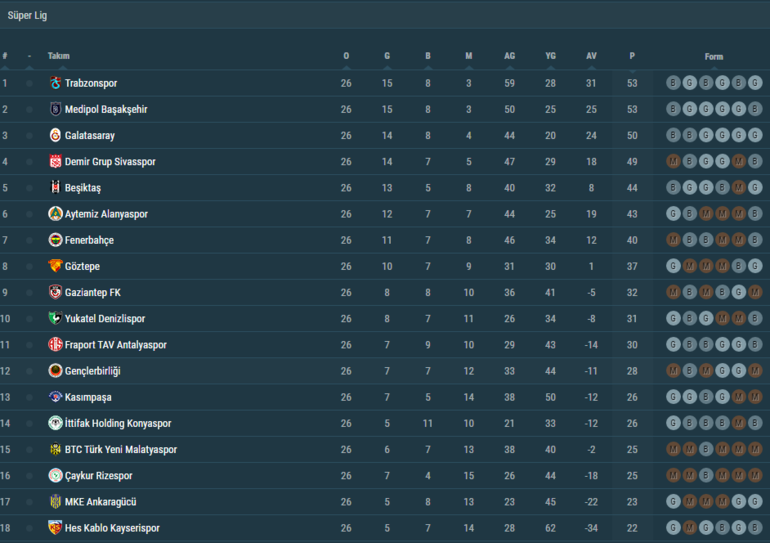Toggle favorite star for Medipol Başakşehir
This screenshot has width=770, height=543.
[x=29, y=109]
